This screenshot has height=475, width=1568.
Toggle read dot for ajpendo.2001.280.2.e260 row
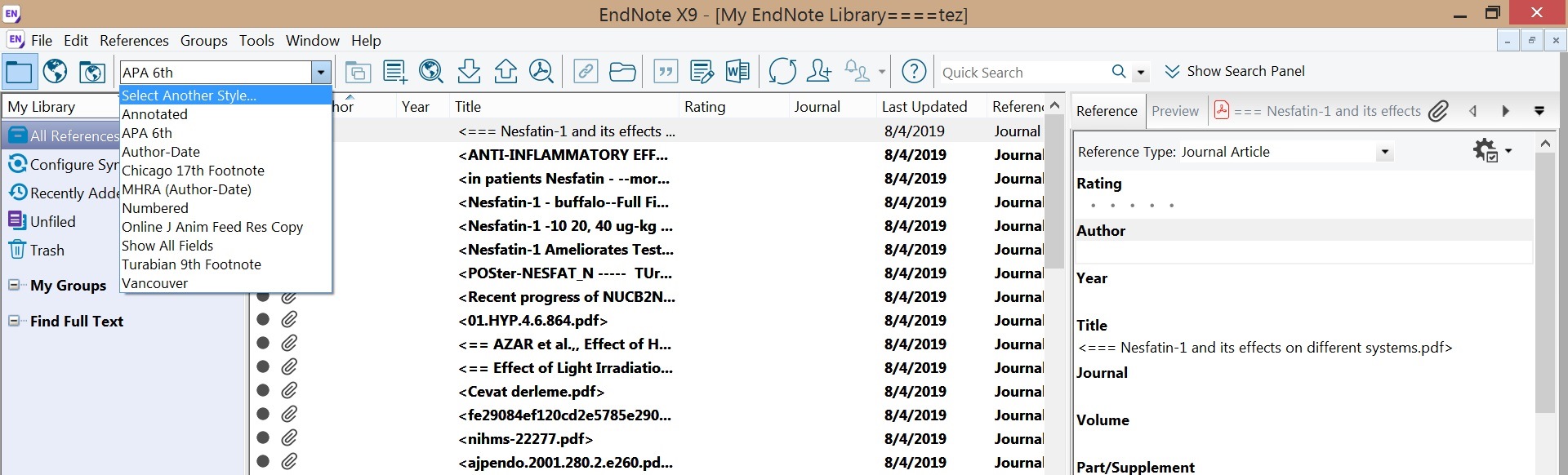coord(263,461)
